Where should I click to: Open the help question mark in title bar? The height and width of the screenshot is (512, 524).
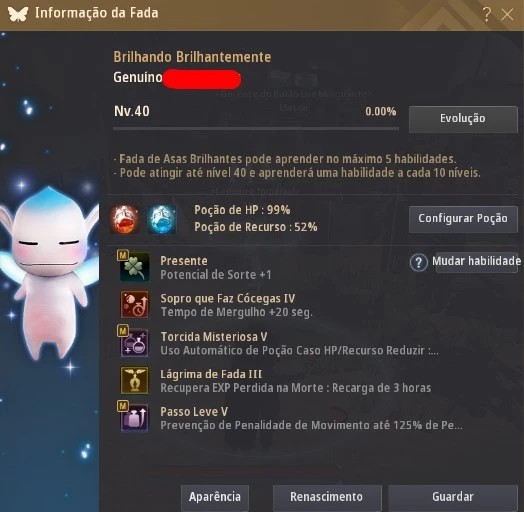[487, 14]
